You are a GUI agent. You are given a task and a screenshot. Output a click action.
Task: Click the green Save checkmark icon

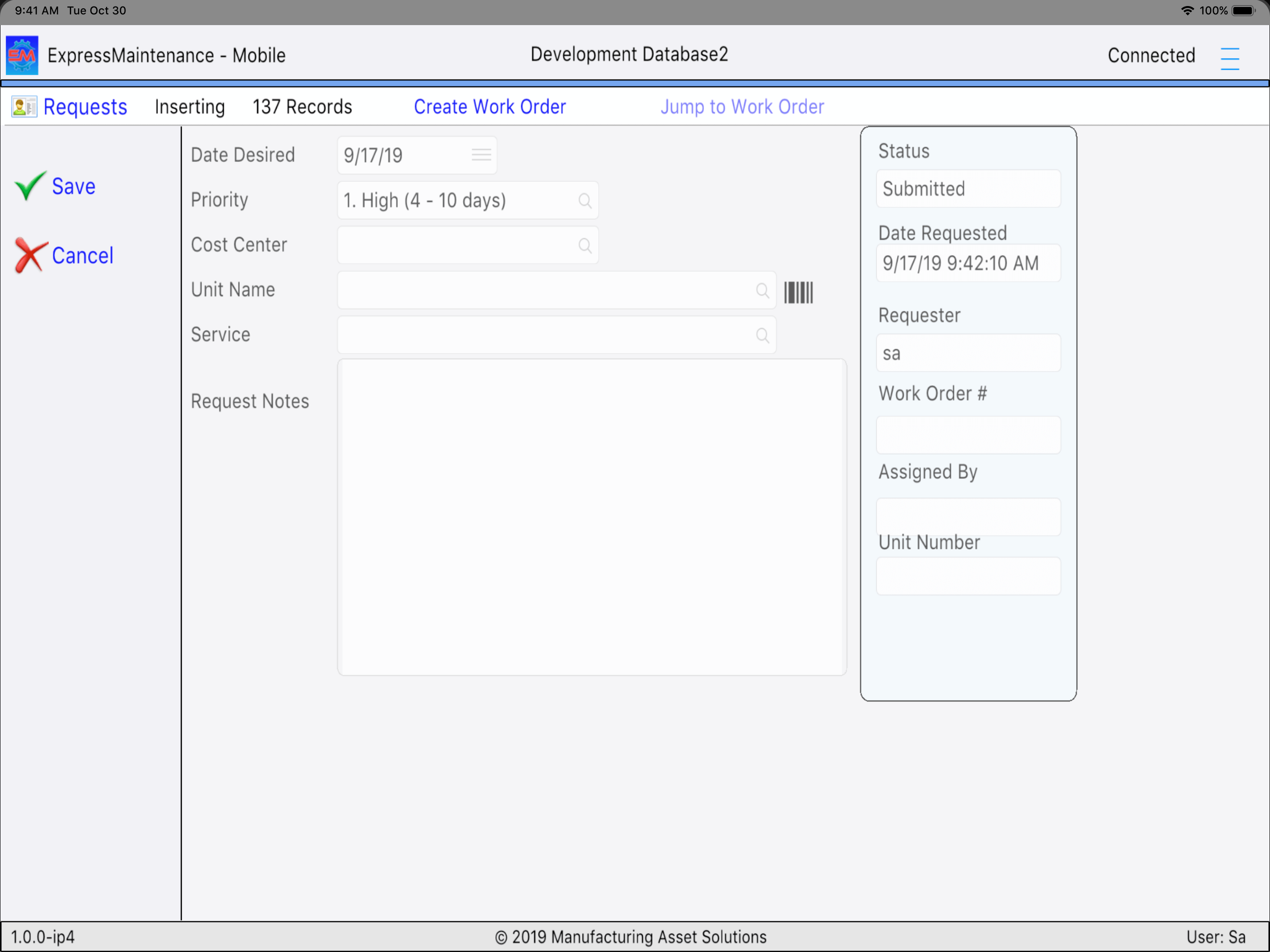(30, 185)
